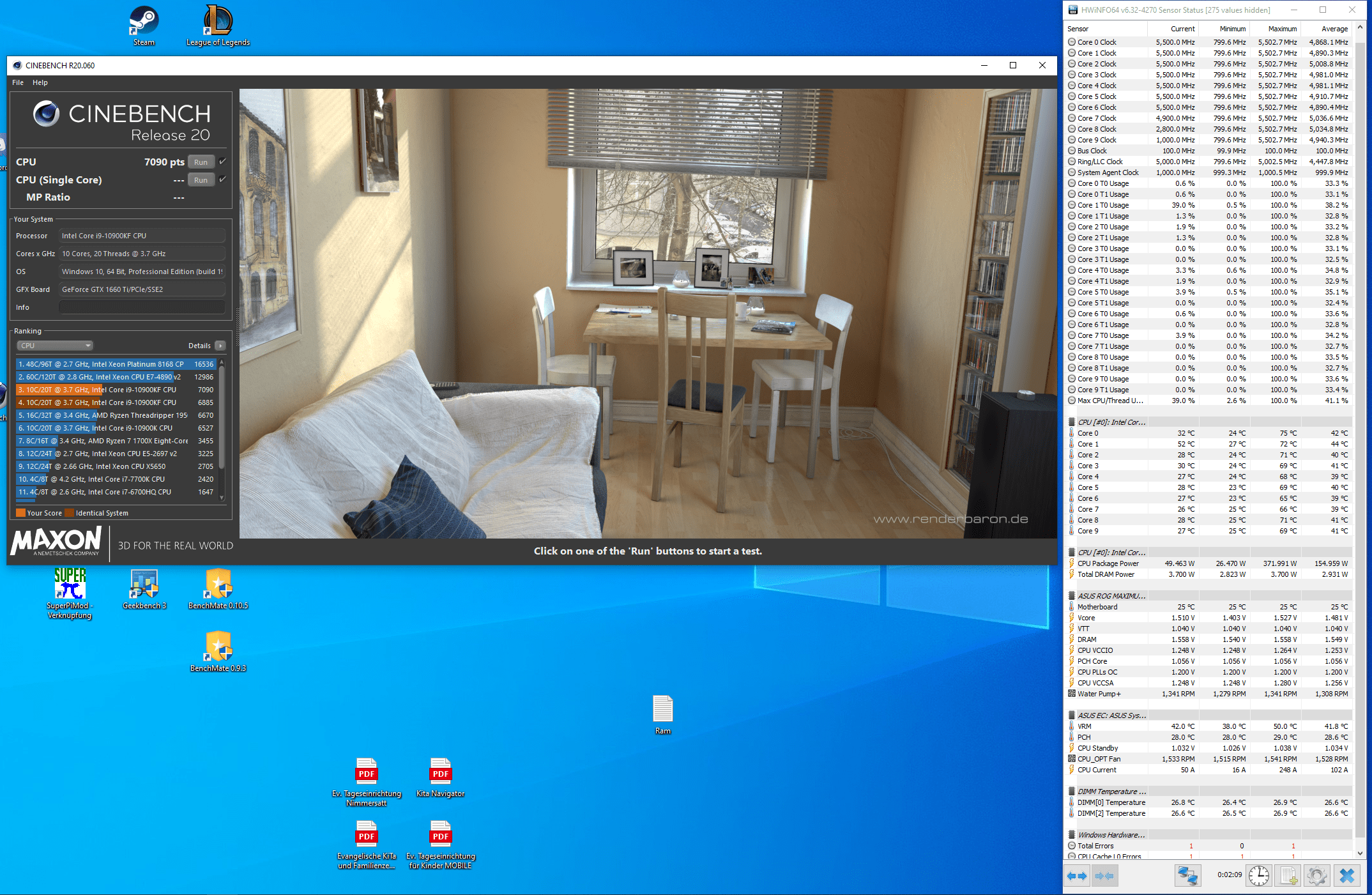The height and width of the screenshot is (895, 1372).
Task: Start HWiNFO logging with the sheet-plus button
Action: point(1288,875)
